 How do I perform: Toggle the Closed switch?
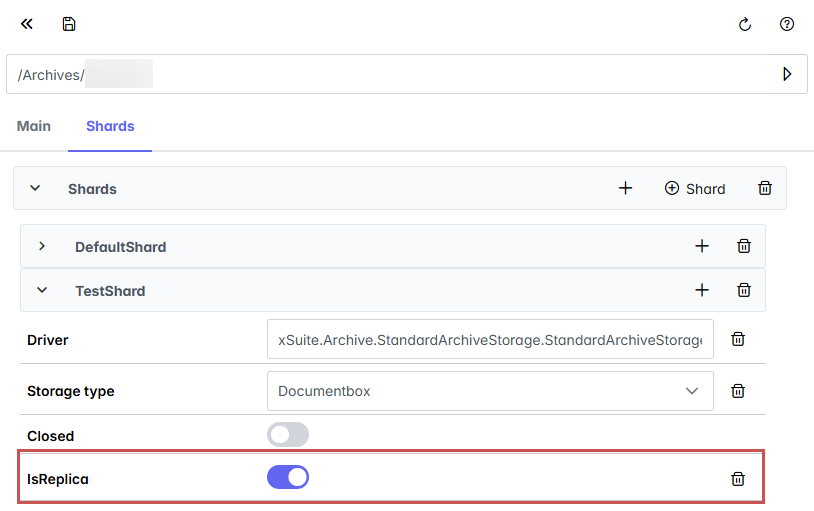click(288, 435)
